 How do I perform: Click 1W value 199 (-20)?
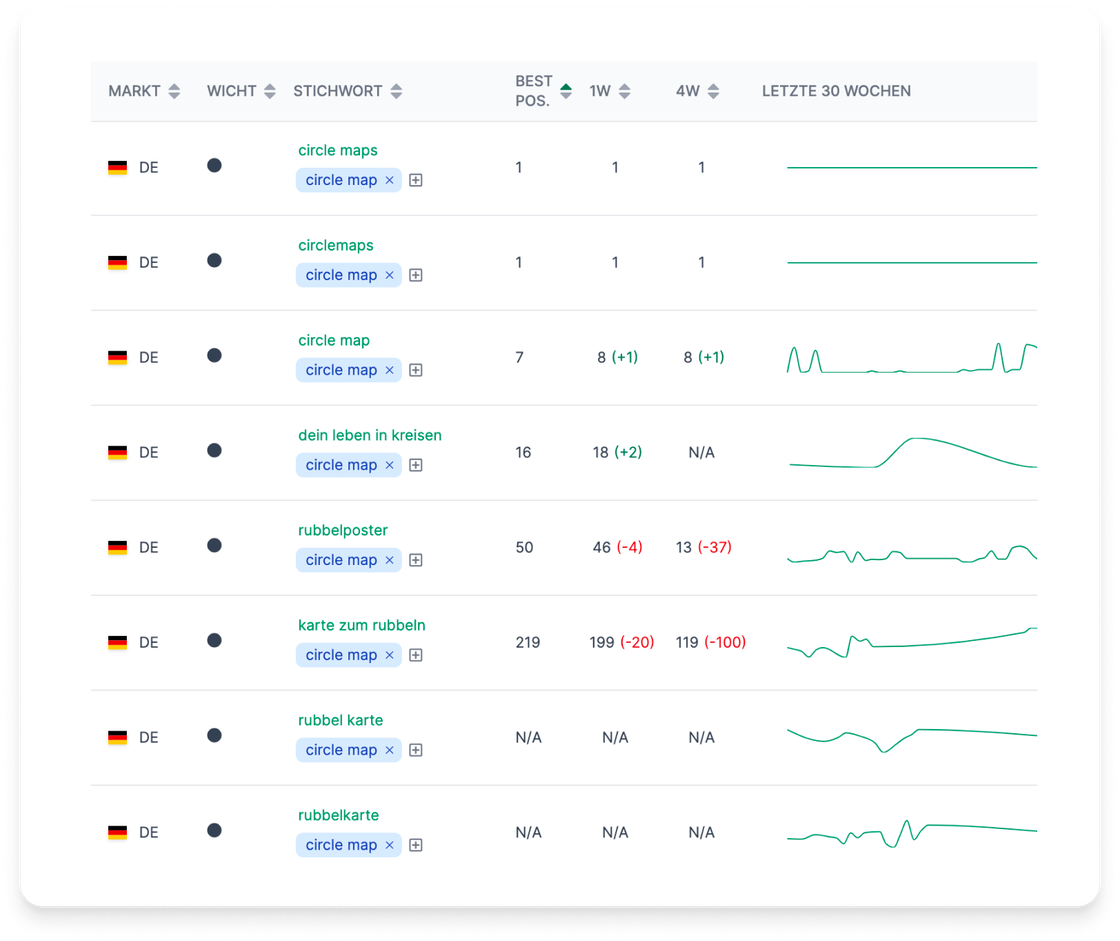coord(621,643)
